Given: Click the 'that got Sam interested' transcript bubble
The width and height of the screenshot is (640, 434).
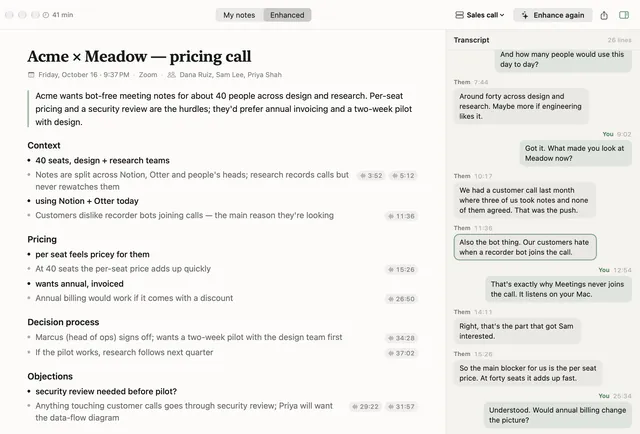Looking at the screenshot, I should pos(517,331).
